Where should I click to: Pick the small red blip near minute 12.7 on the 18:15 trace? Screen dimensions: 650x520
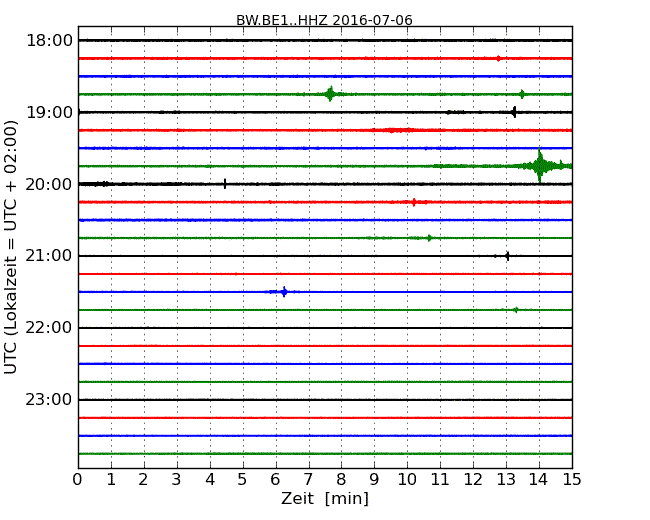pyautogui.click(x=498, y=58)
